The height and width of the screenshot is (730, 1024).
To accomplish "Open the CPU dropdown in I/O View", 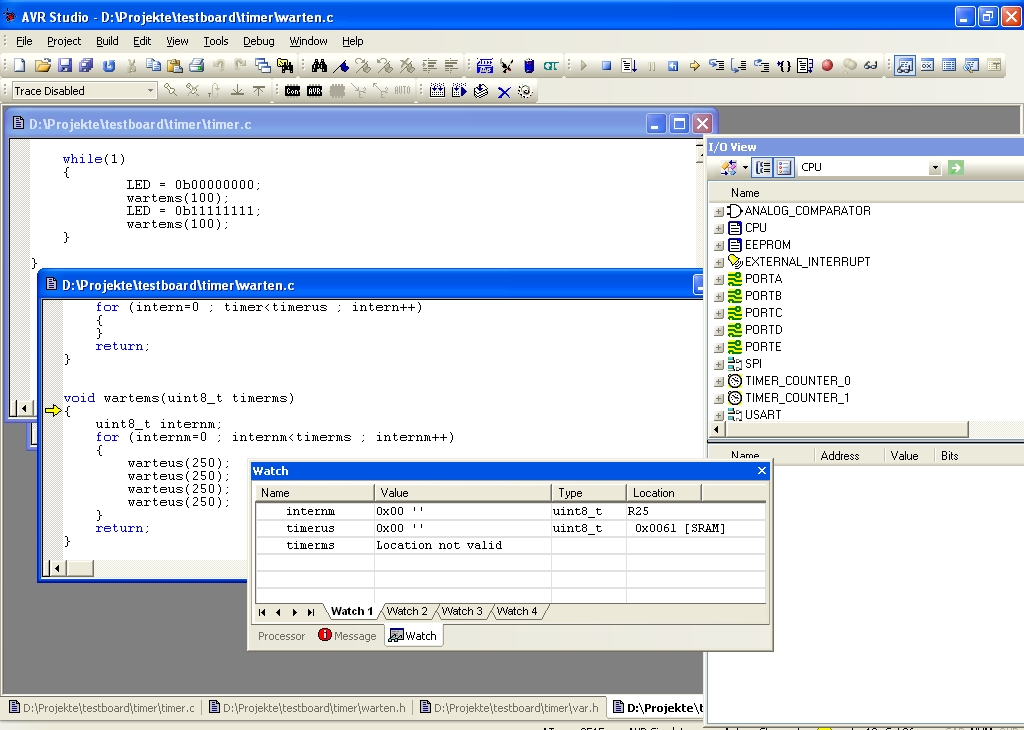I will coord(935,168).
